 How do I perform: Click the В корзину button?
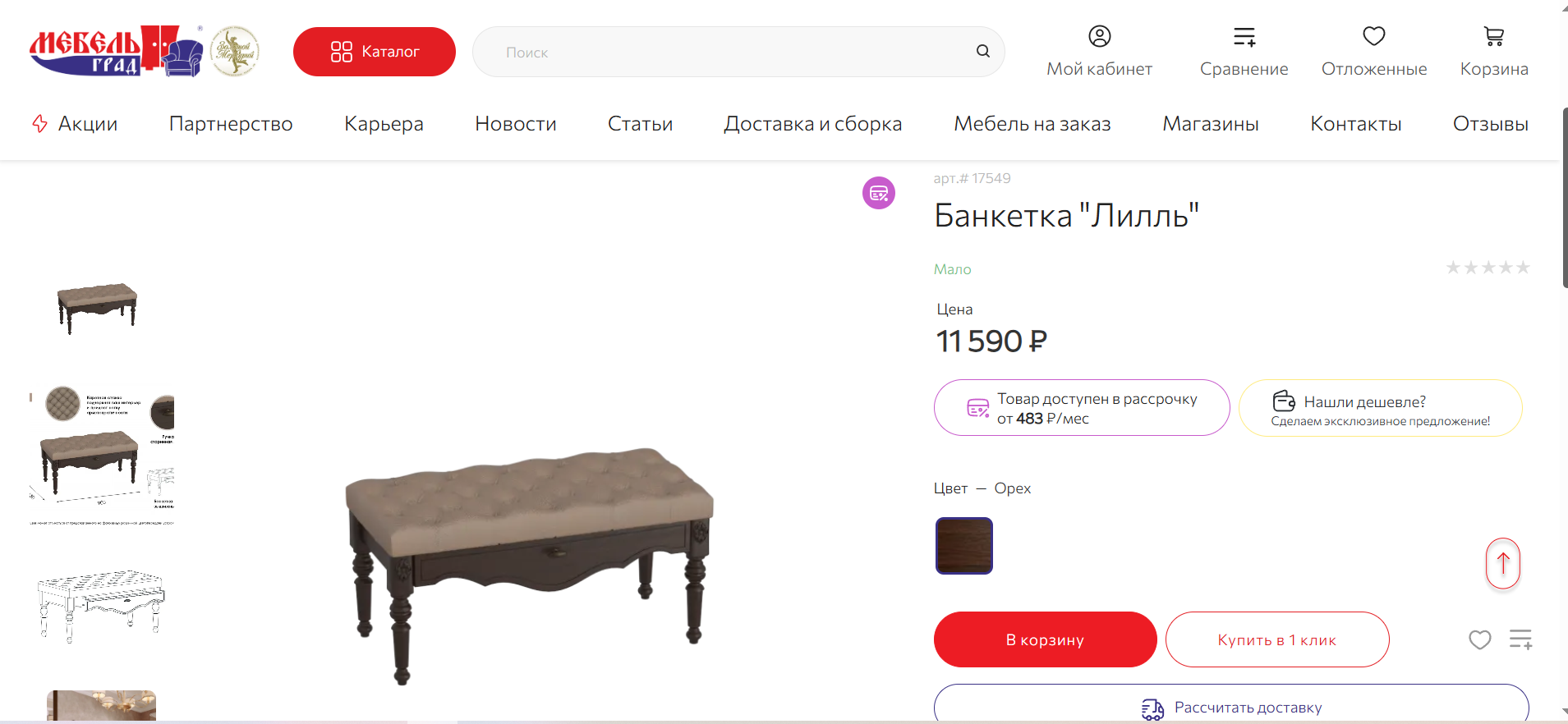click(x=1045, y=639)
